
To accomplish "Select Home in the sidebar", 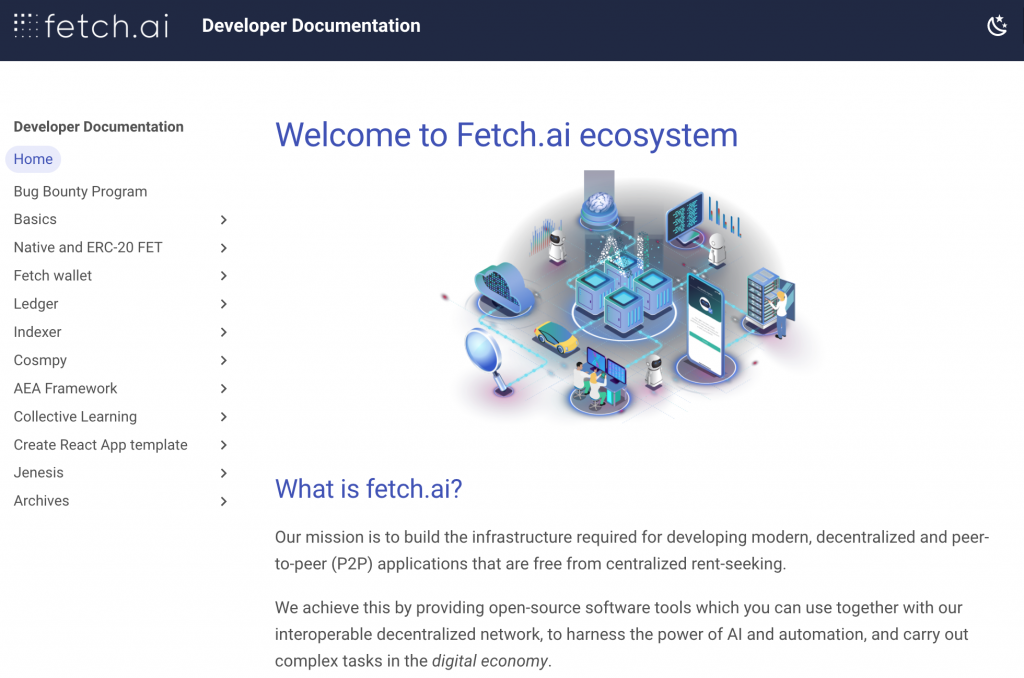I will (33, 159).
